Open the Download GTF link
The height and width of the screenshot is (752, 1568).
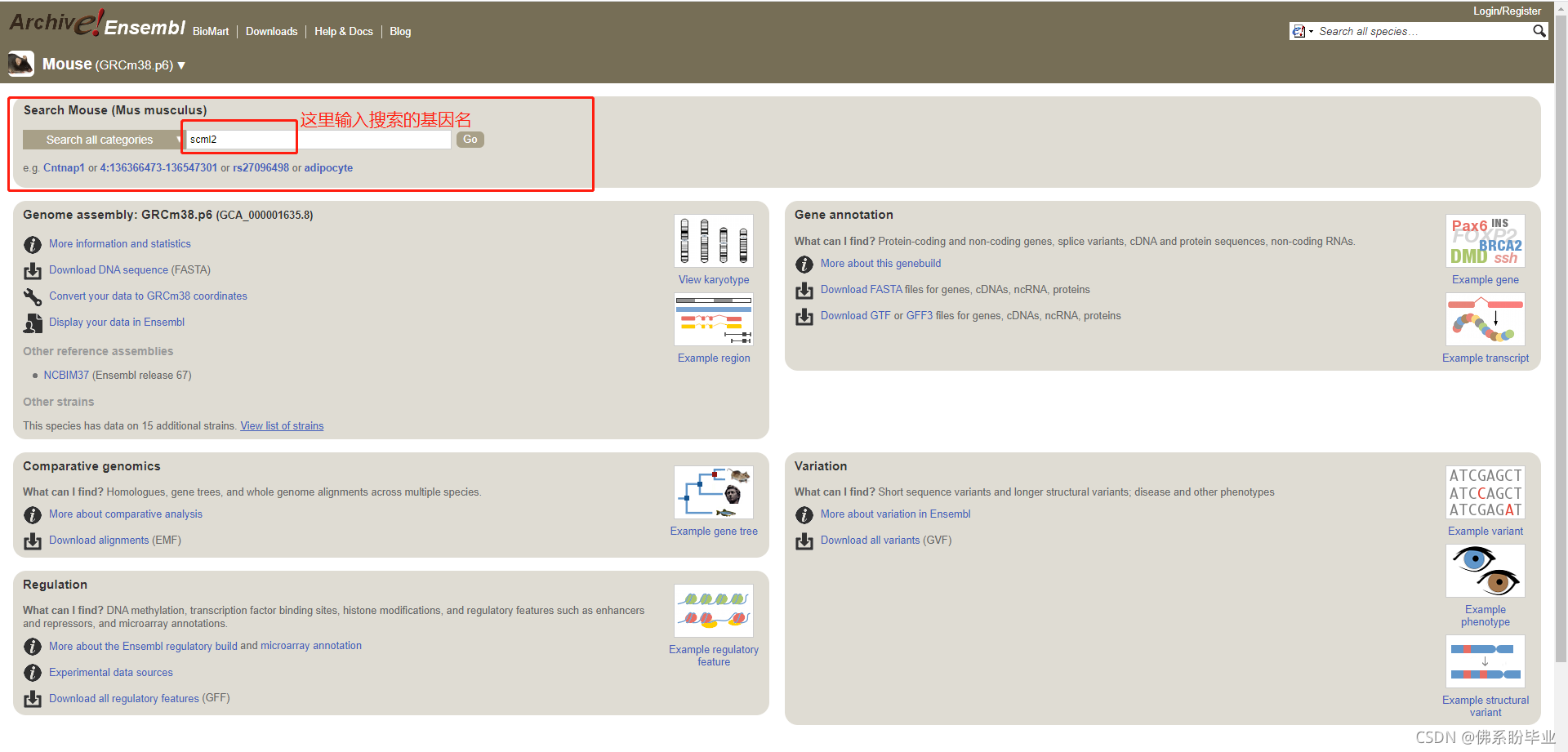pyautogui.click(x=855, y=315)
